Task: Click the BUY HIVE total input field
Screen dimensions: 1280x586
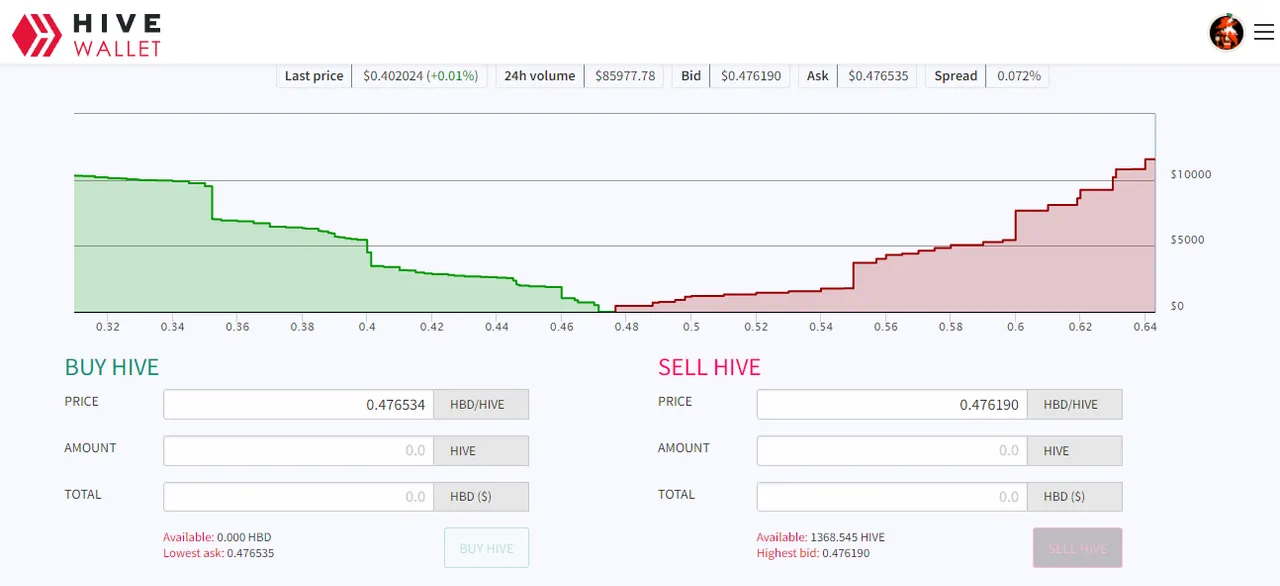Action: [x=299, y=497]
